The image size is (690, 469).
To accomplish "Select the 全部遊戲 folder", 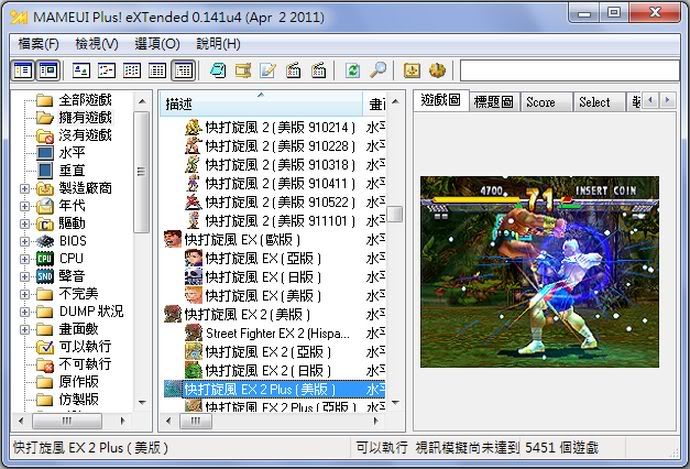I will [x=85, y=100].
